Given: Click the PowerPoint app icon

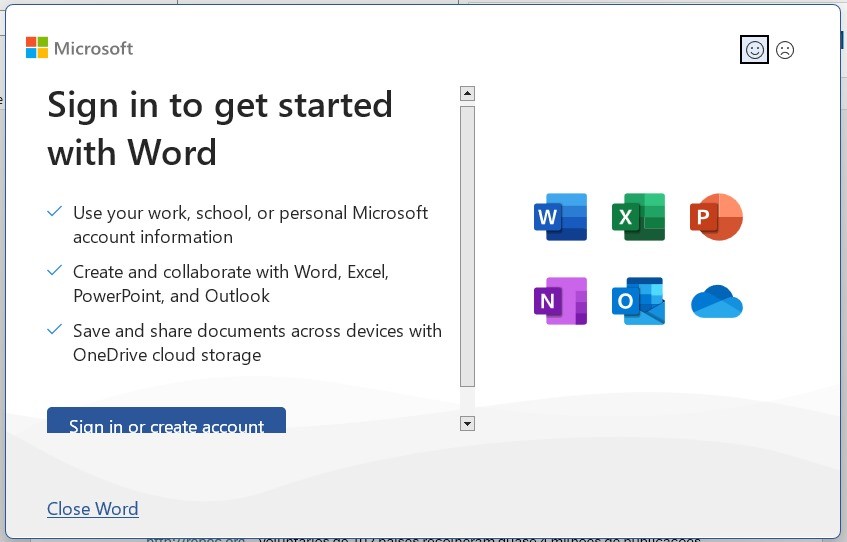Looking at the screenshot, I should pyautogui.click(x=716, y=217).
